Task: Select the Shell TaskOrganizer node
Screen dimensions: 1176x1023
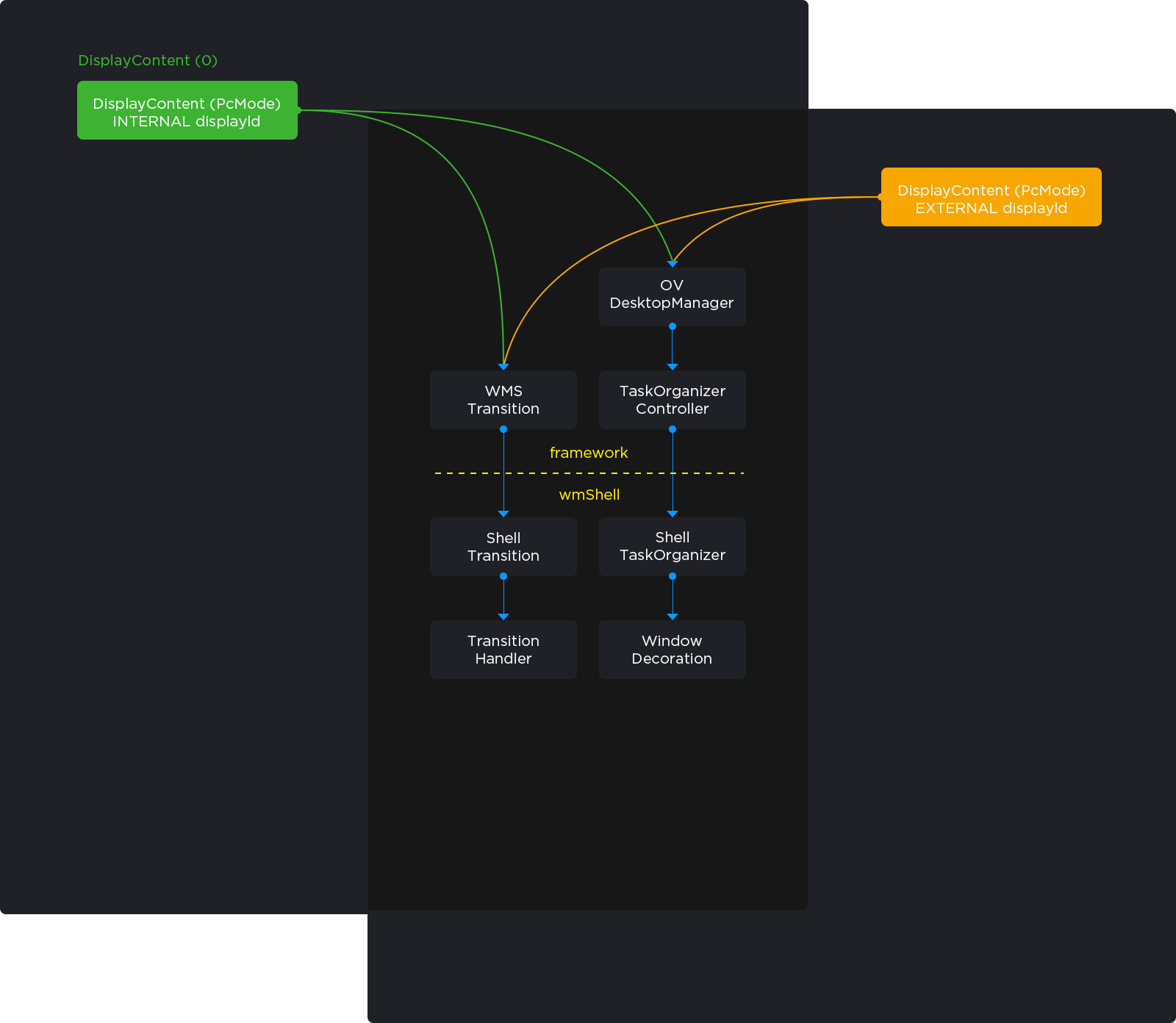Action: click(673, 547)
